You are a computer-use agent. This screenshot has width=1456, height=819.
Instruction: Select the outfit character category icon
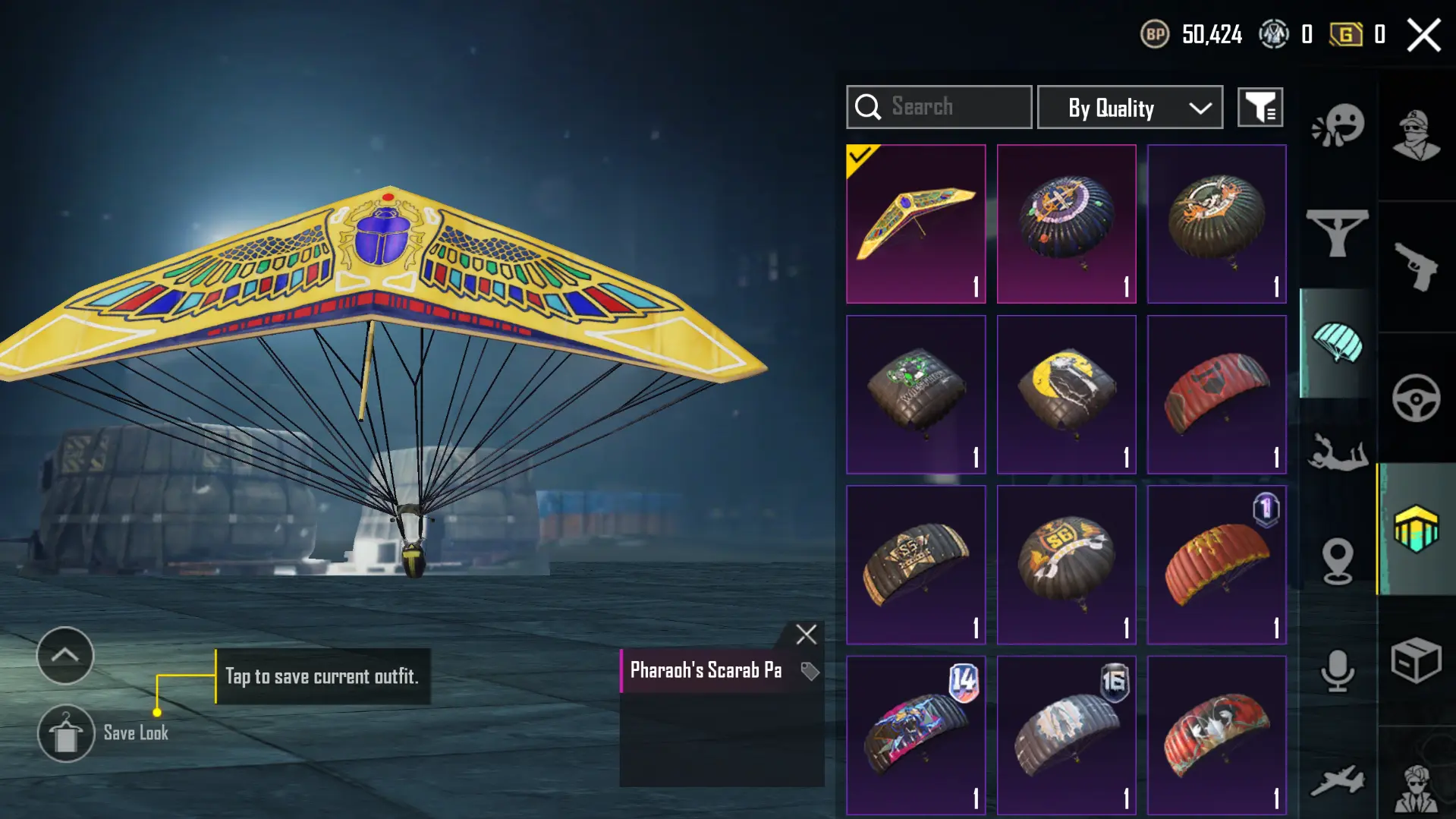(x=1417, y=135)
